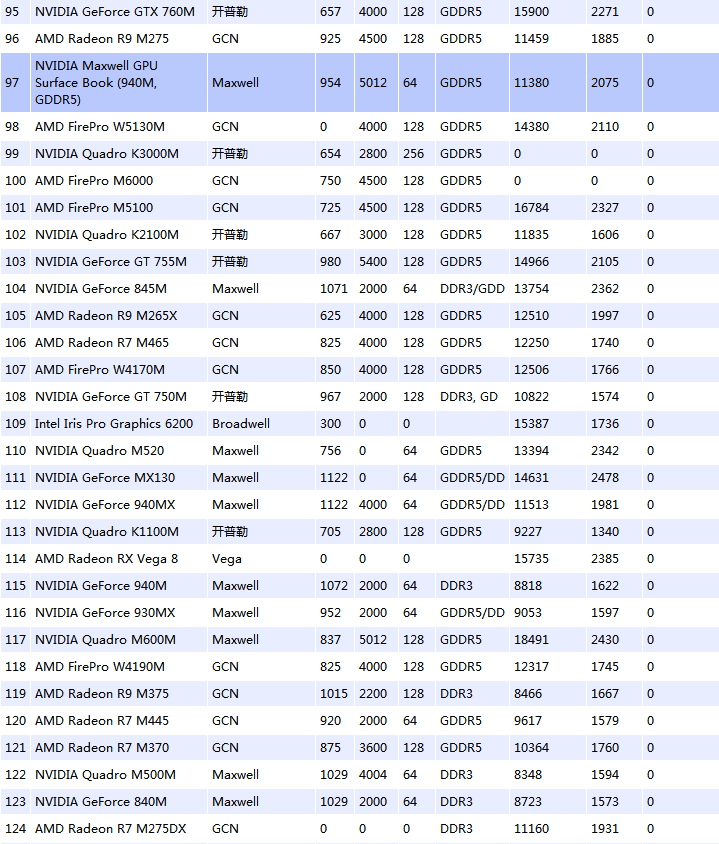719x844 pixels.
Task: Select the DDR3, GD memory type cell
Action: pyautogui.click(x=469, y=397)
